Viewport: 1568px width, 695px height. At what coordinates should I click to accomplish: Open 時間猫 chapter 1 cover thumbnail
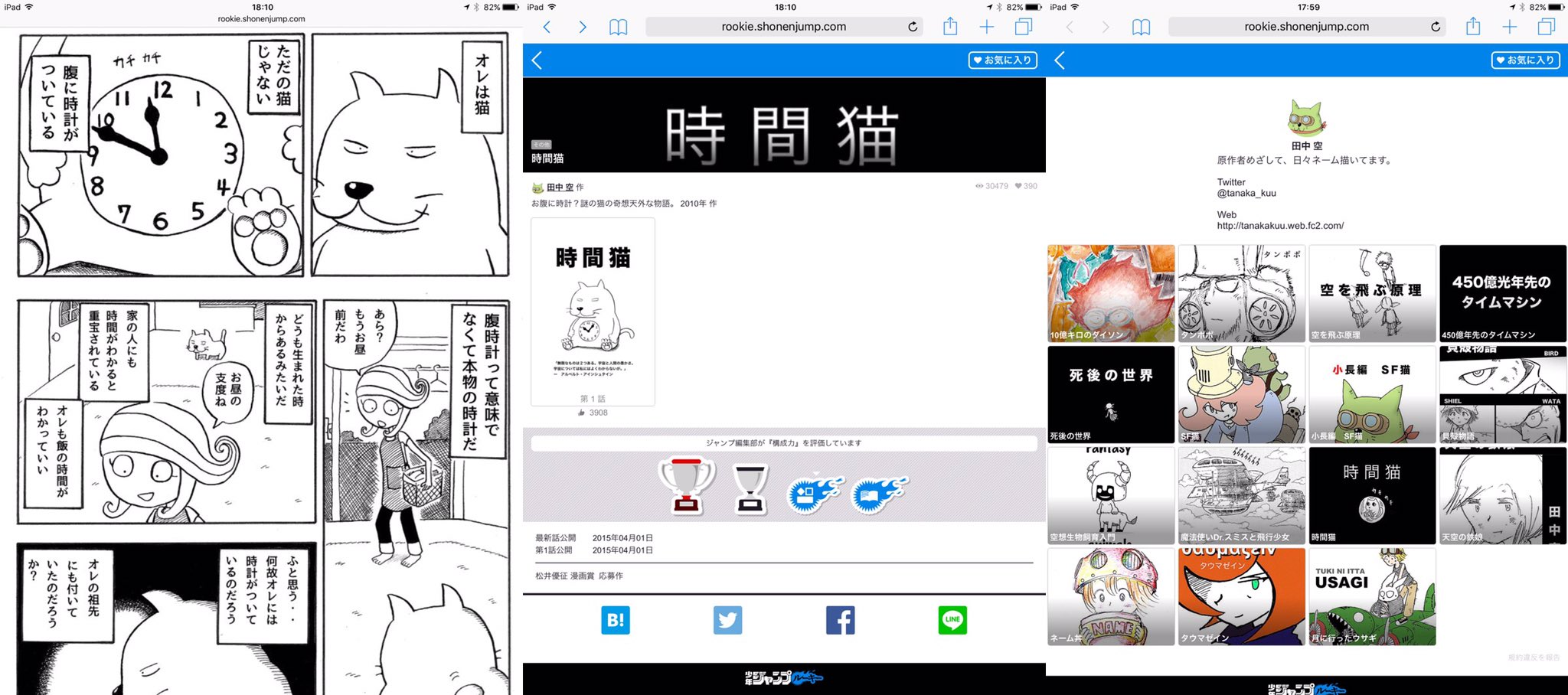click(x=593, y=312)
